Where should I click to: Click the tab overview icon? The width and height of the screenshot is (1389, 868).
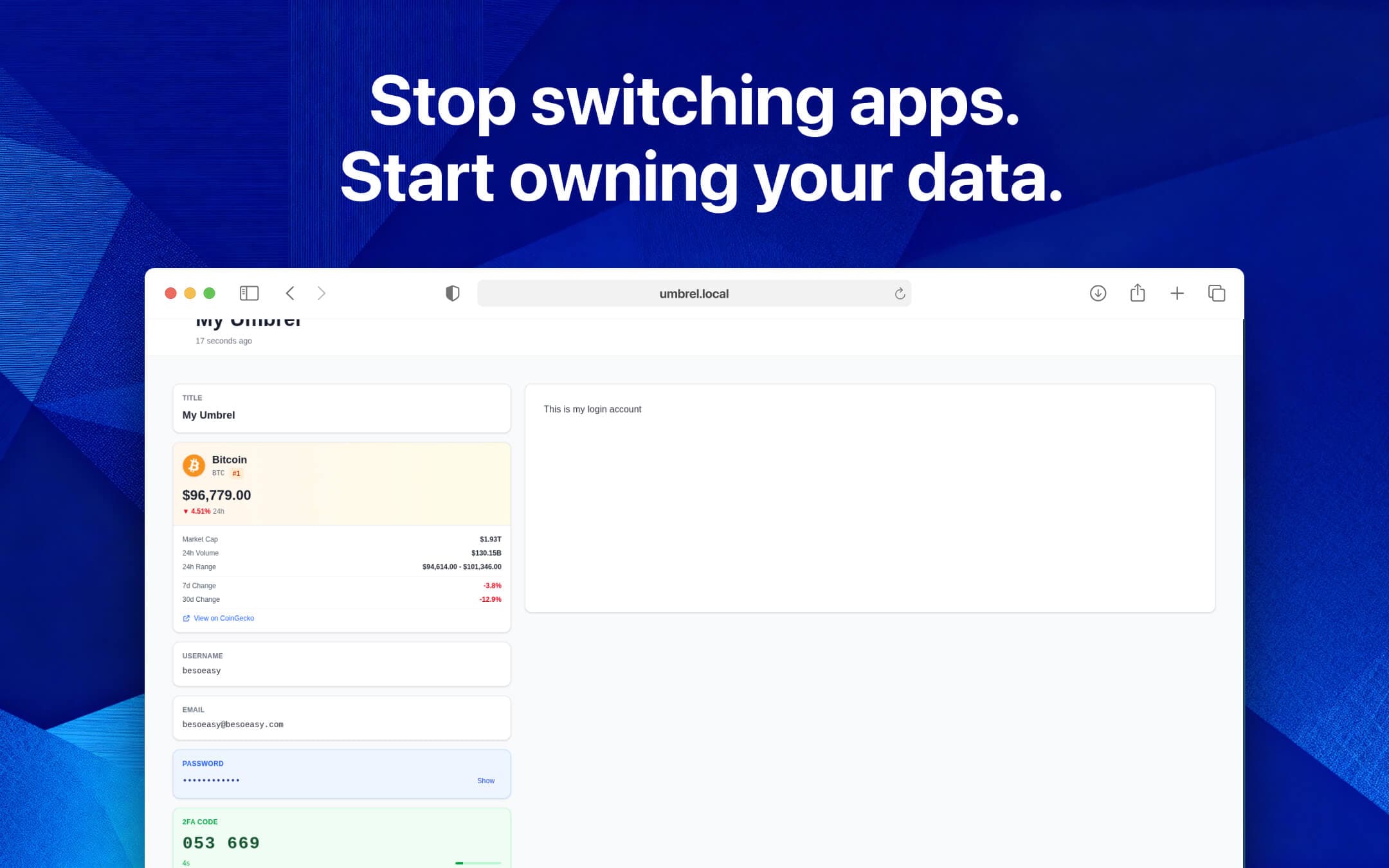1217,293
